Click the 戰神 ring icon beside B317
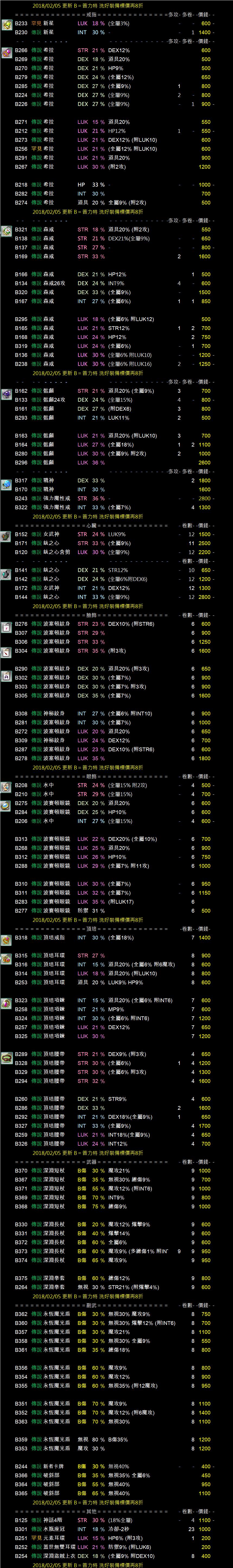 click(x=6, y=483)
